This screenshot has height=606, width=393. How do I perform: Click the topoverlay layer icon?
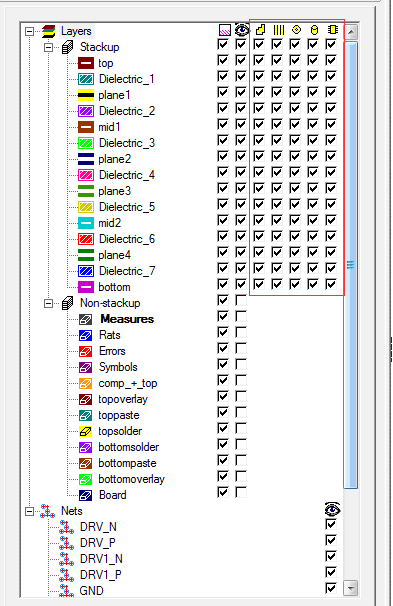point(85,399)
